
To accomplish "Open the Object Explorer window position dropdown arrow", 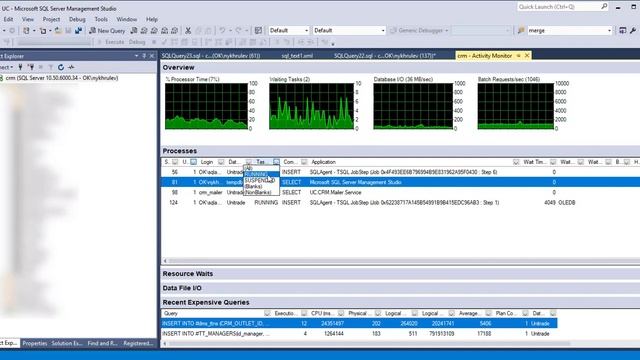I will click(x=136, y=56).
